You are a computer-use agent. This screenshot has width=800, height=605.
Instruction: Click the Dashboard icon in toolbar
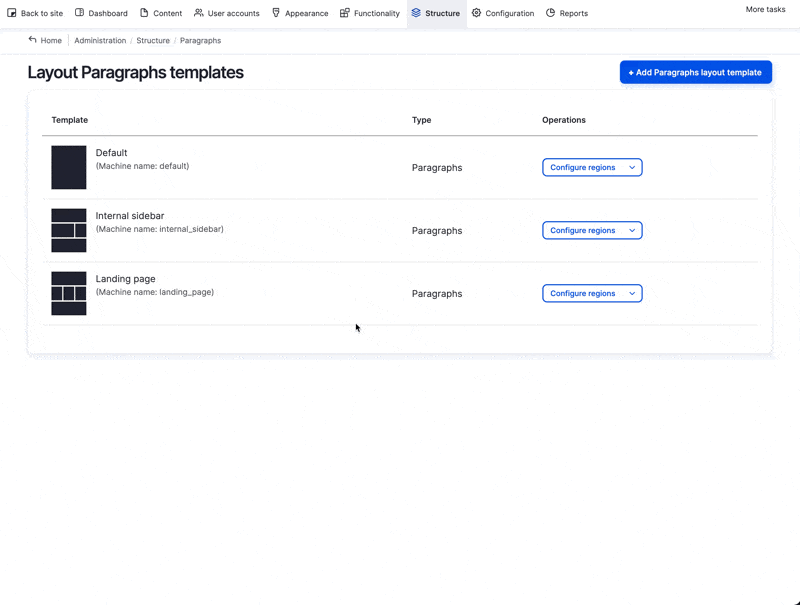(x=80, y=13)
